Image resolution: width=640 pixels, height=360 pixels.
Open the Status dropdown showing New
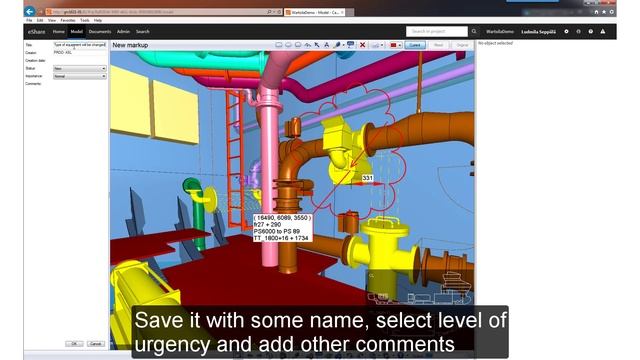[x=80, y=69]
